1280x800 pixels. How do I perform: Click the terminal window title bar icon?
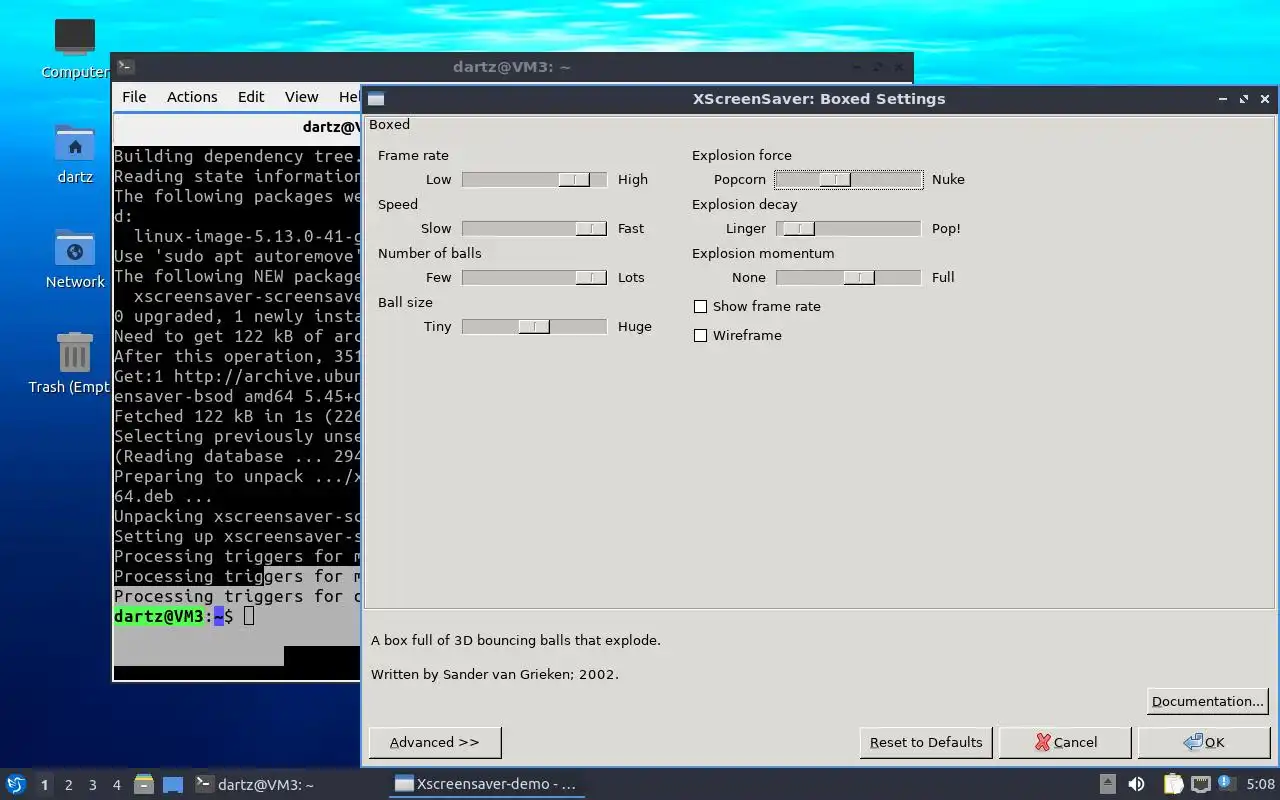(125, 67)
